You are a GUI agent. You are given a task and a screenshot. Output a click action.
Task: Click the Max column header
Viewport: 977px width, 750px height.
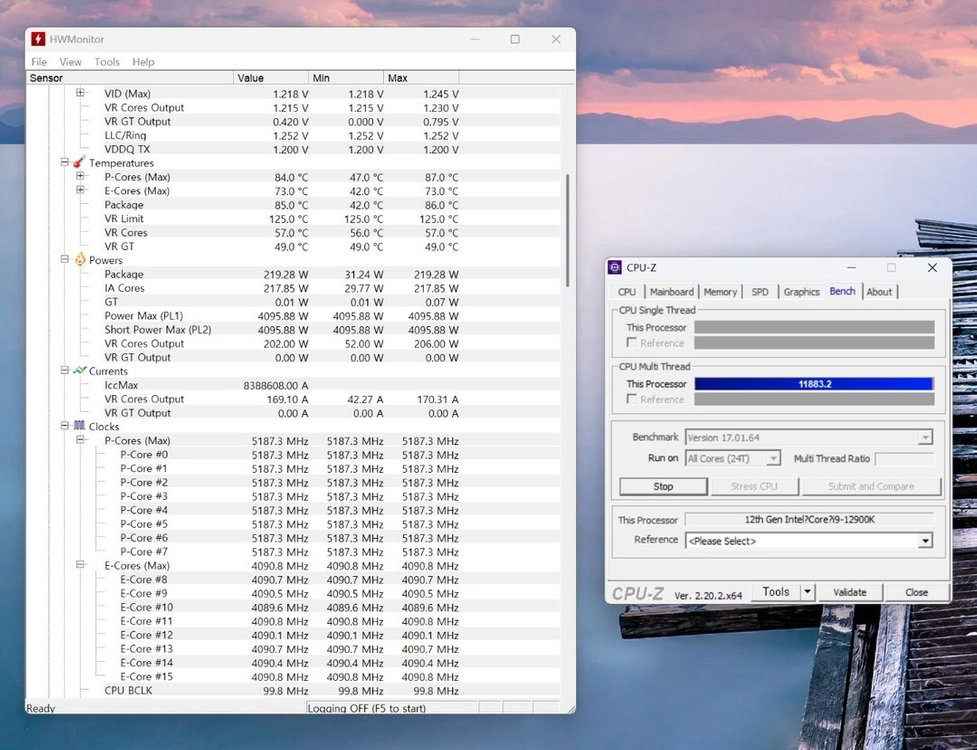tap(421, 78)
